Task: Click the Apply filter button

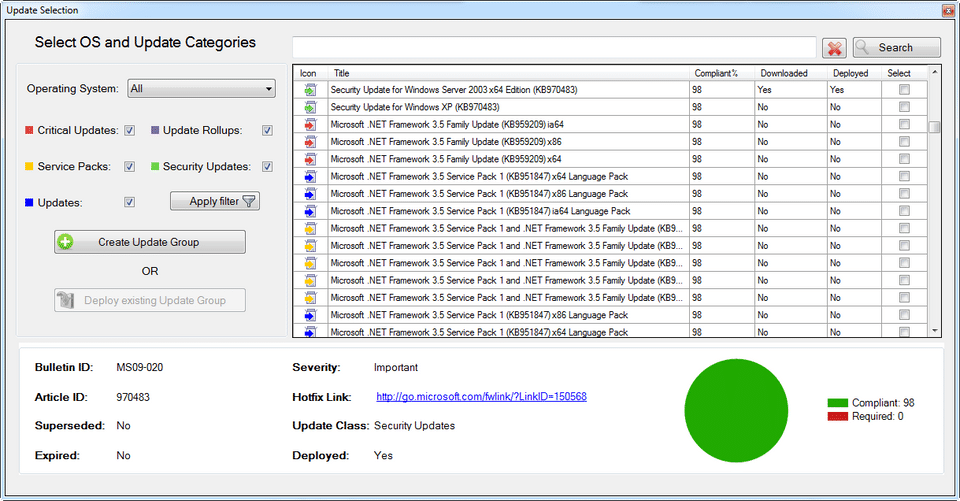Action: point(215,201)
